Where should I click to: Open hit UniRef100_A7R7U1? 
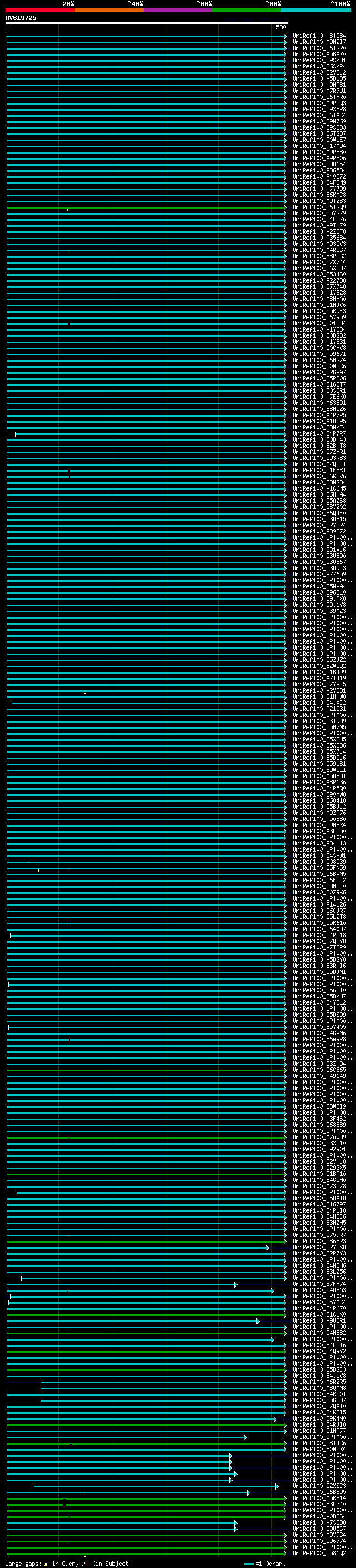[319, 91]
